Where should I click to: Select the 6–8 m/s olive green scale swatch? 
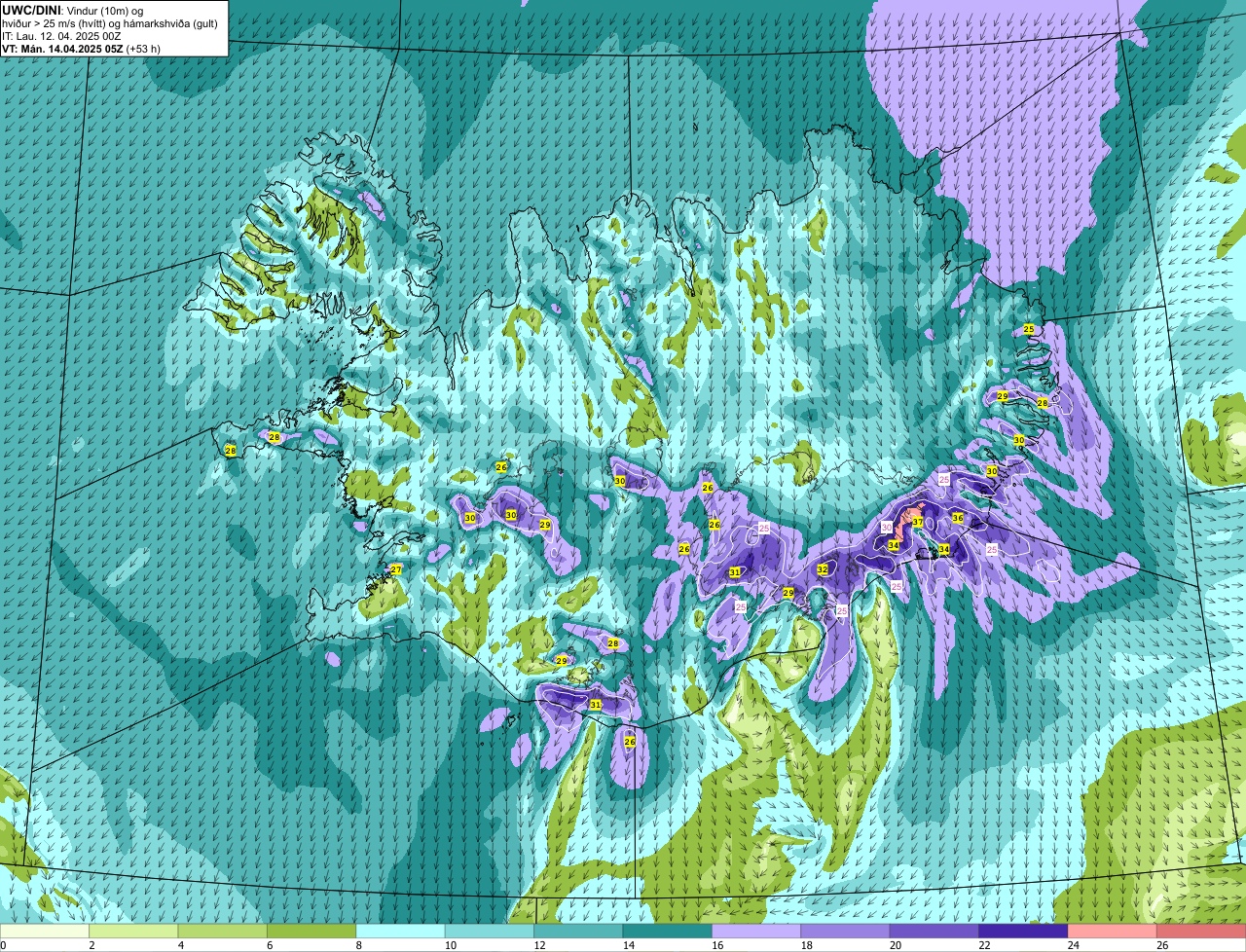click(x=311, y=931)
